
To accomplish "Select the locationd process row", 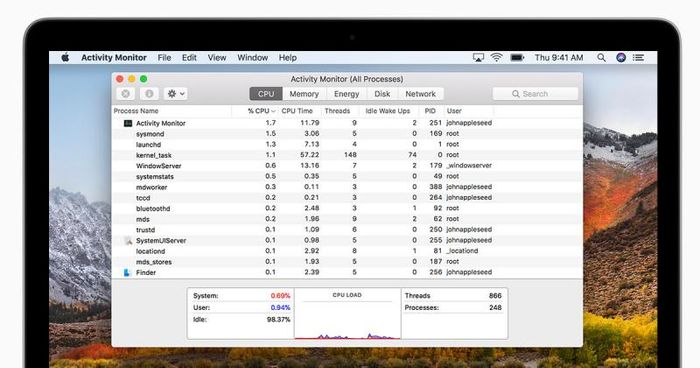I will [x=347, y=251].
